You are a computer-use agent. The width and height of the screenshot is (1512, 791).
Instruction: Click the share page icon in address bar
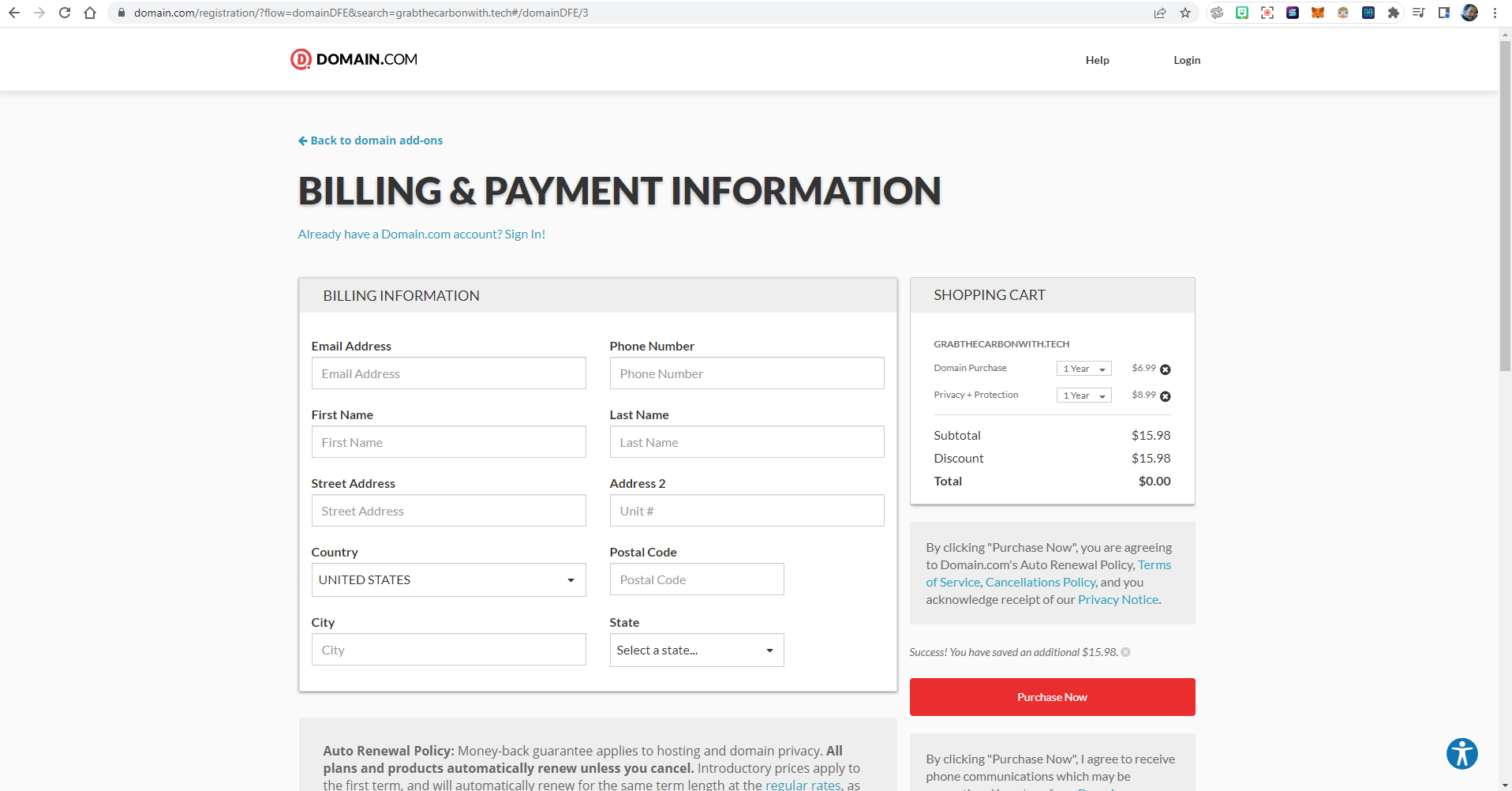click(1160, 13)
